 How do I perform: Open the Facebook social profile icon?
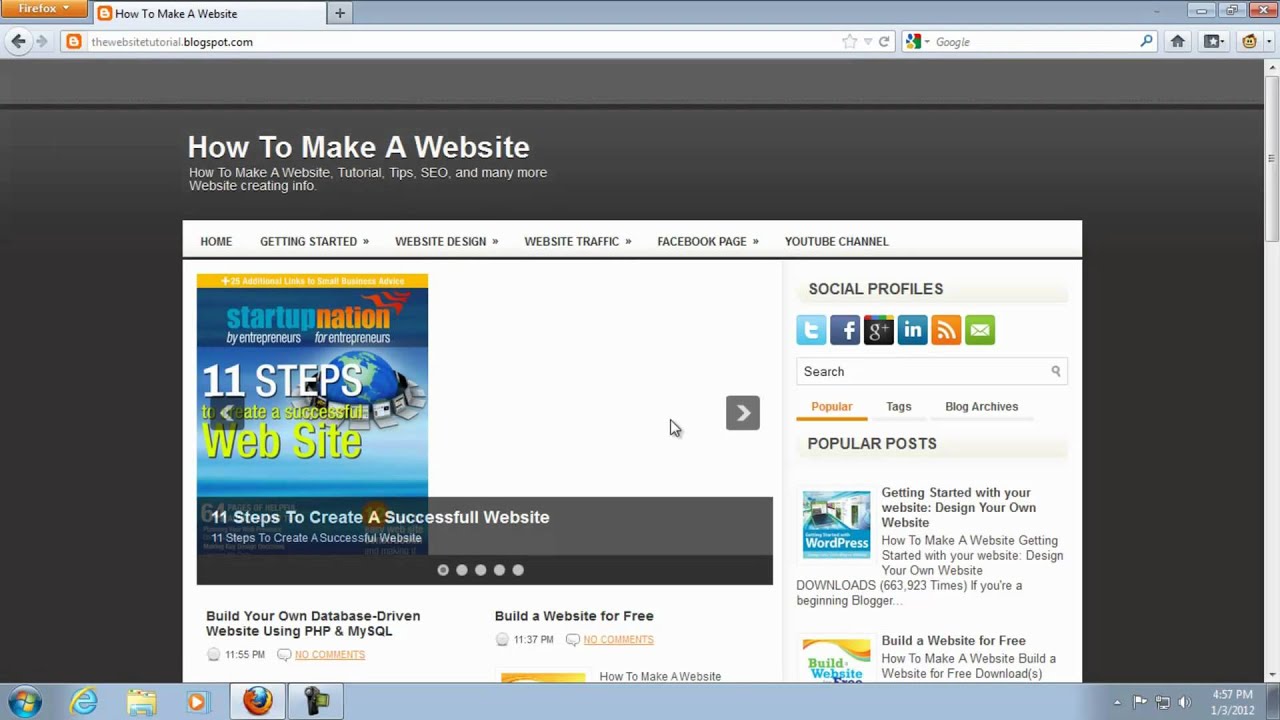pyautogui.click(x=845, y=330)
